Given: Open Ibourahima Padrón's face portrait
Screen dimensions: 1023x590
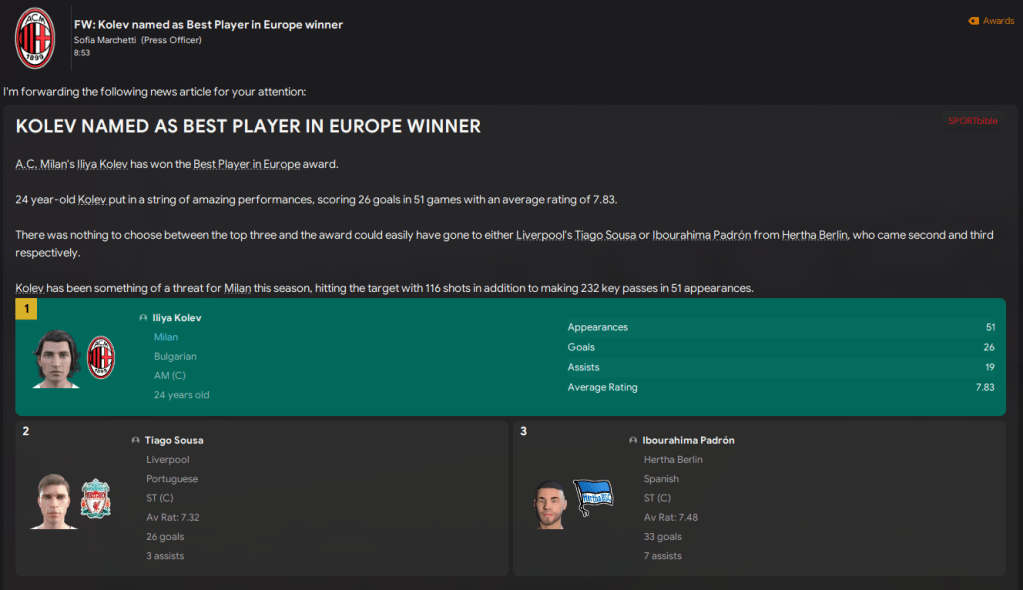Looking at the screenshot, I should pos(549,504).
